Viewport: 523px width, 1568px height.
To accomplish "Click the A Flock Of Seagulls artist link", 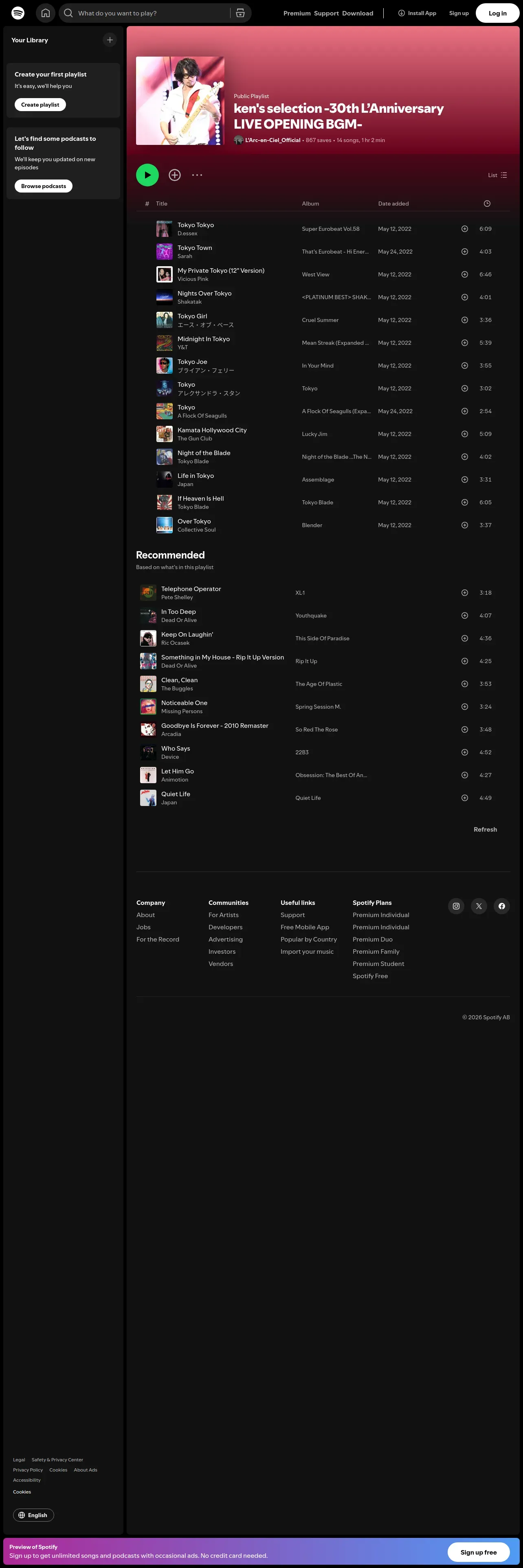I will 202,416.
